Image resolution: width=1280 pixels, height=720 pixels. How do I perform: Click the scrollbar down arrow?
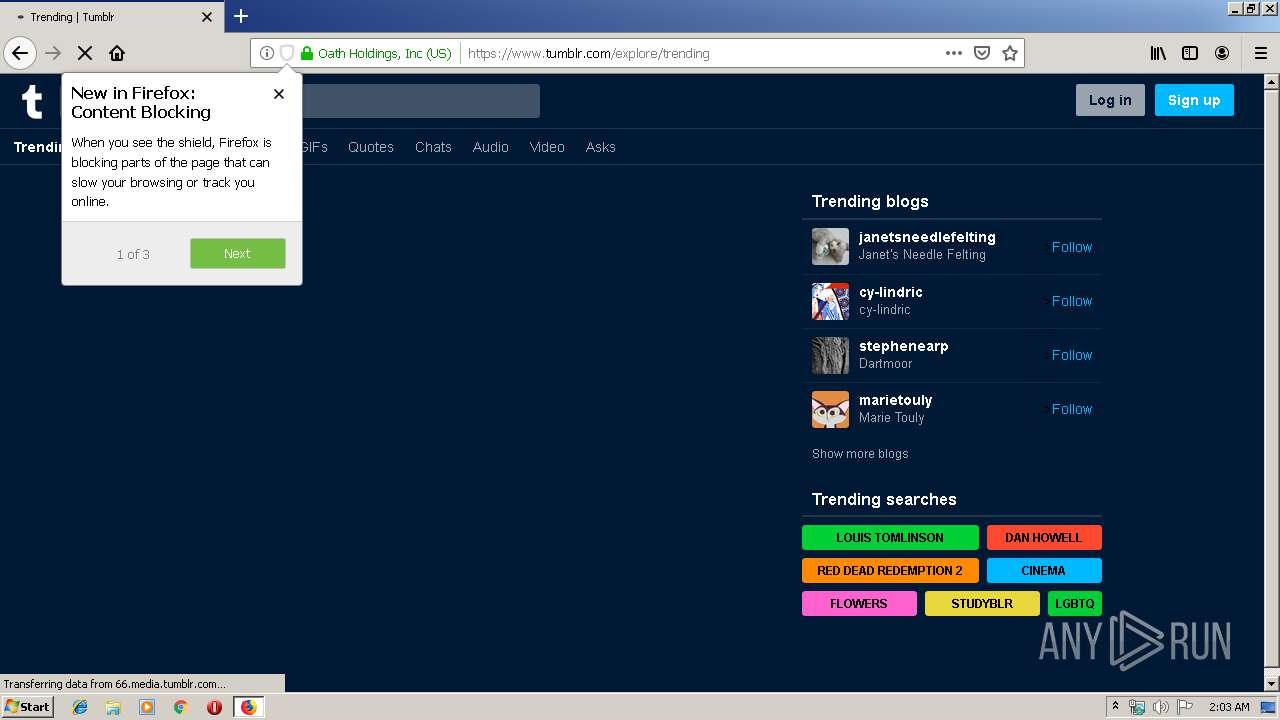tap(1272, 684)
